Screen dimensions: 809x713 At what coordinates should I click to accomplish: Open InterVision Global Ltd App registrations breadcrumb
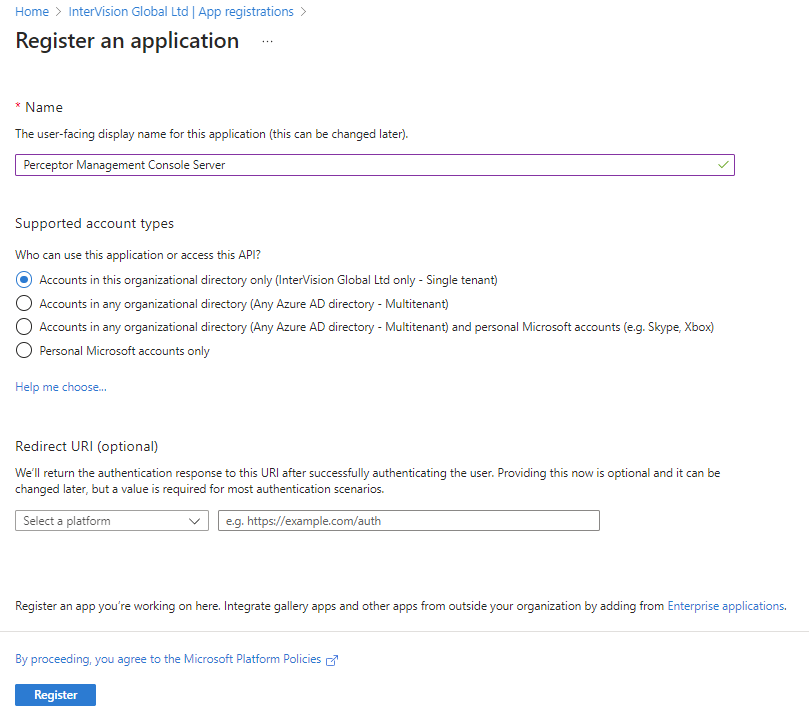[x=181, y=12]
